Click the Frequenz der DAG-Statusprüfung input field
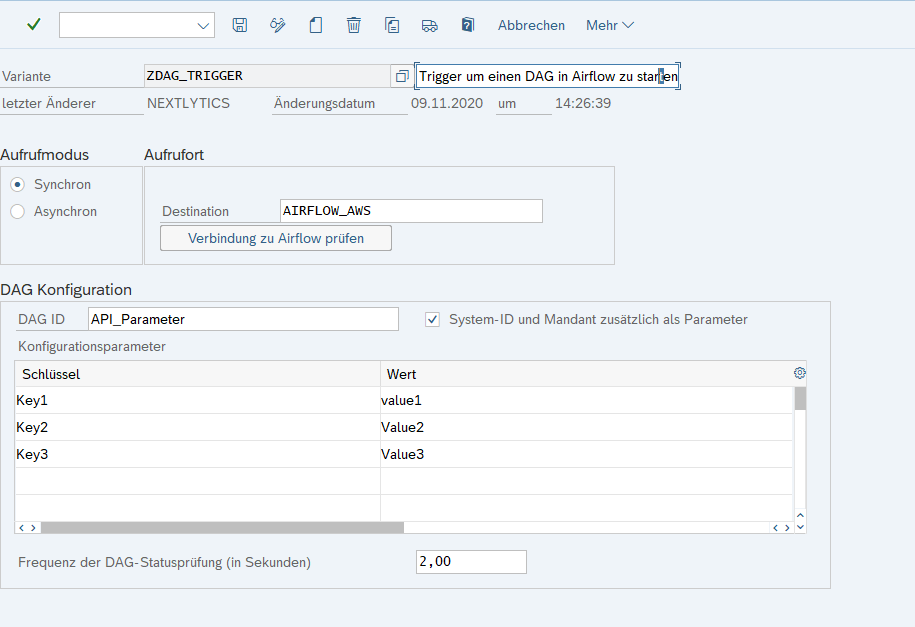Viewport: 915px width, 627px height. tap(470, 561)
